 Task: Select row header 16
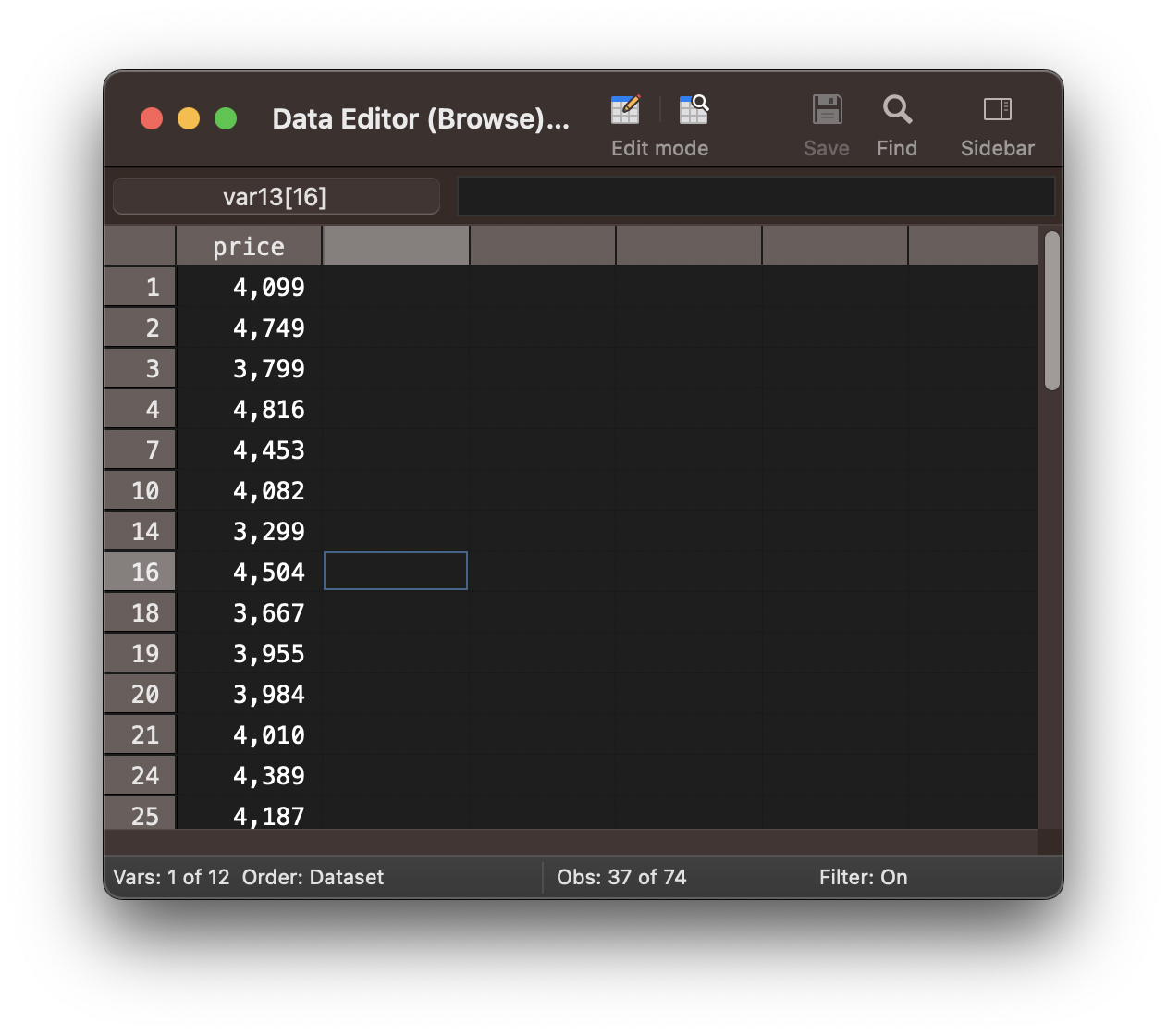coord(141,572)
